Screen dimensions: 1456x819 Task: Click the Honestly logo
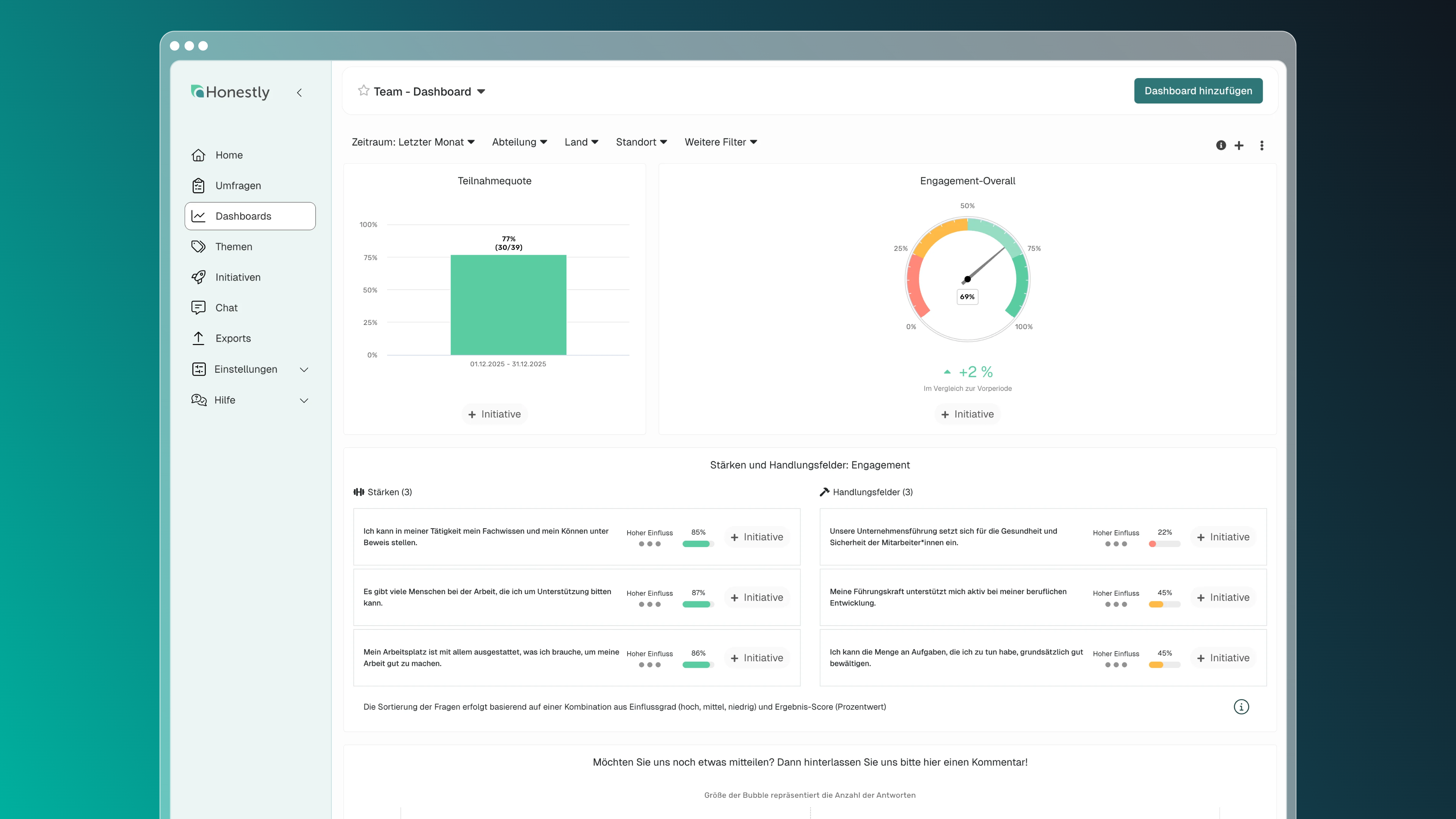[231, 92]
